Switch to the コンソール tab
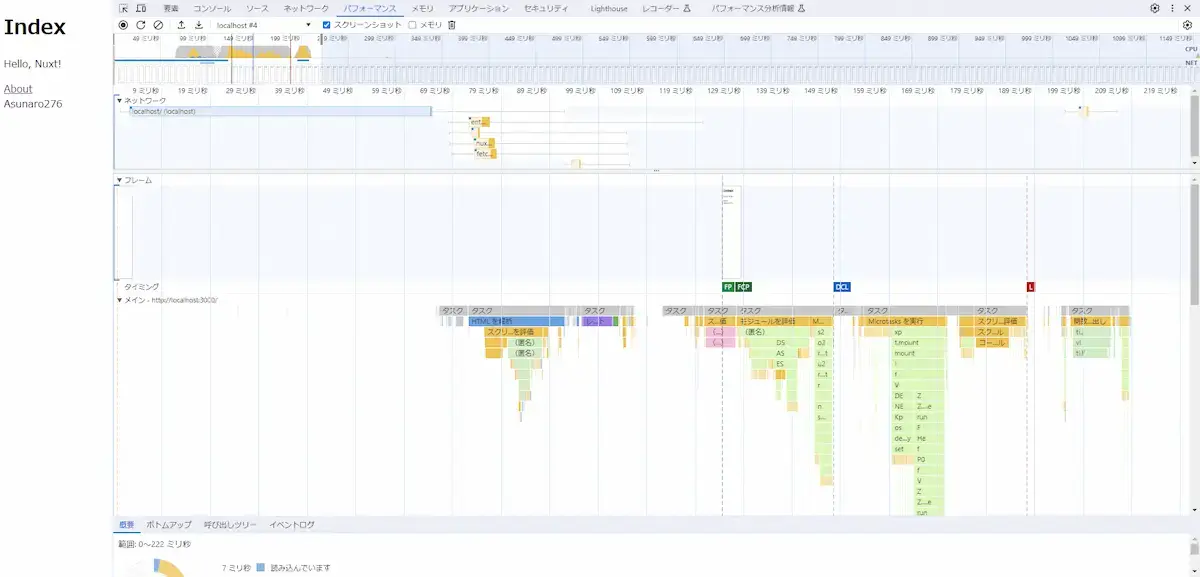1200x577 pixels. [x=212, y=8]
